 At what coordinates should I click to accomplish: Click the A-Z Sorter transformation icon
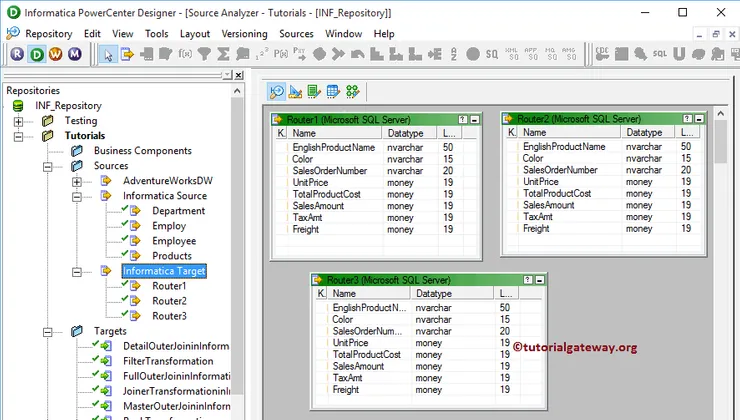[454, 54]
